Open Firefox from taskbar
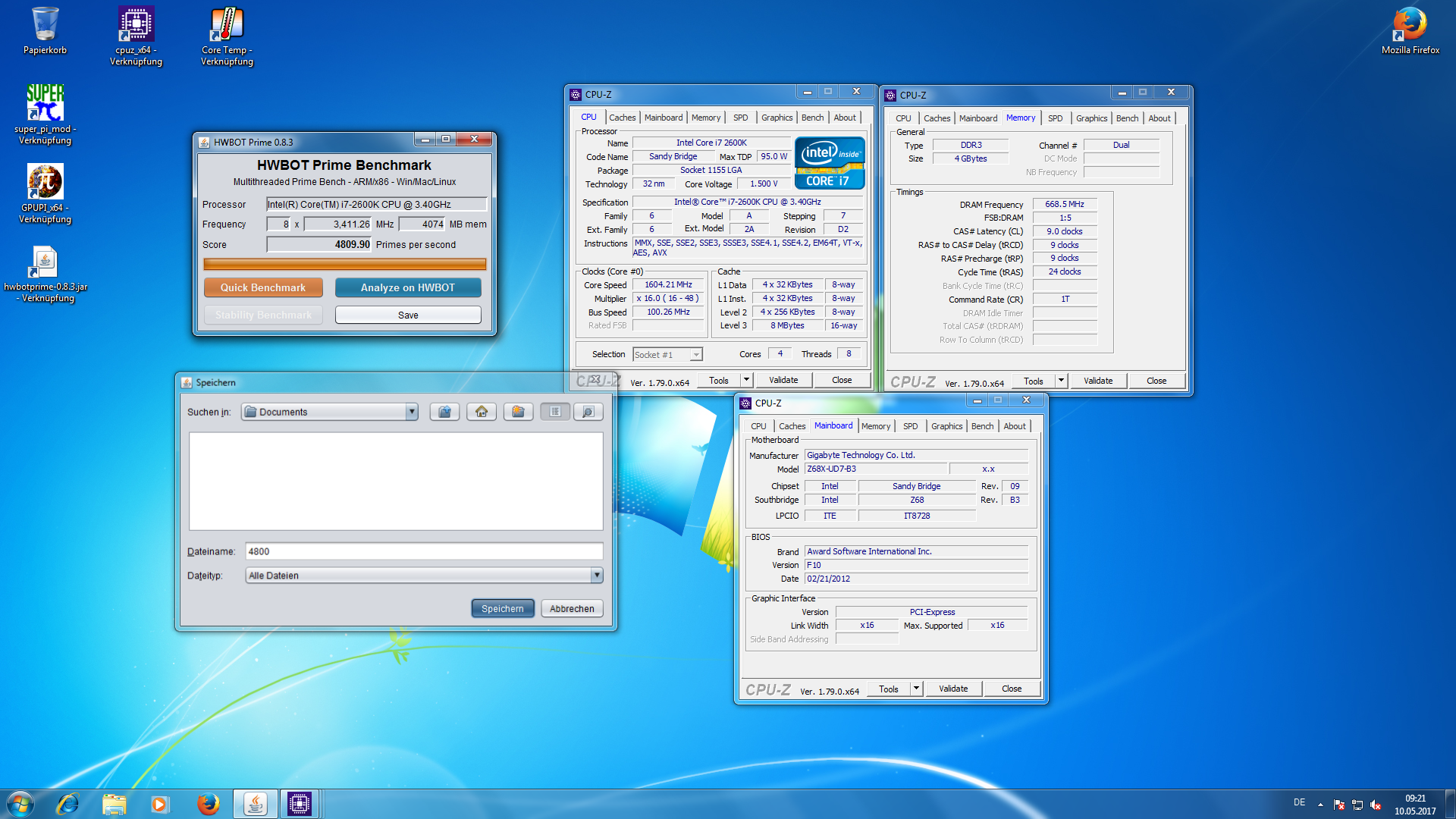The width and height of the screenshot is (1456, 819). [208, 804]
